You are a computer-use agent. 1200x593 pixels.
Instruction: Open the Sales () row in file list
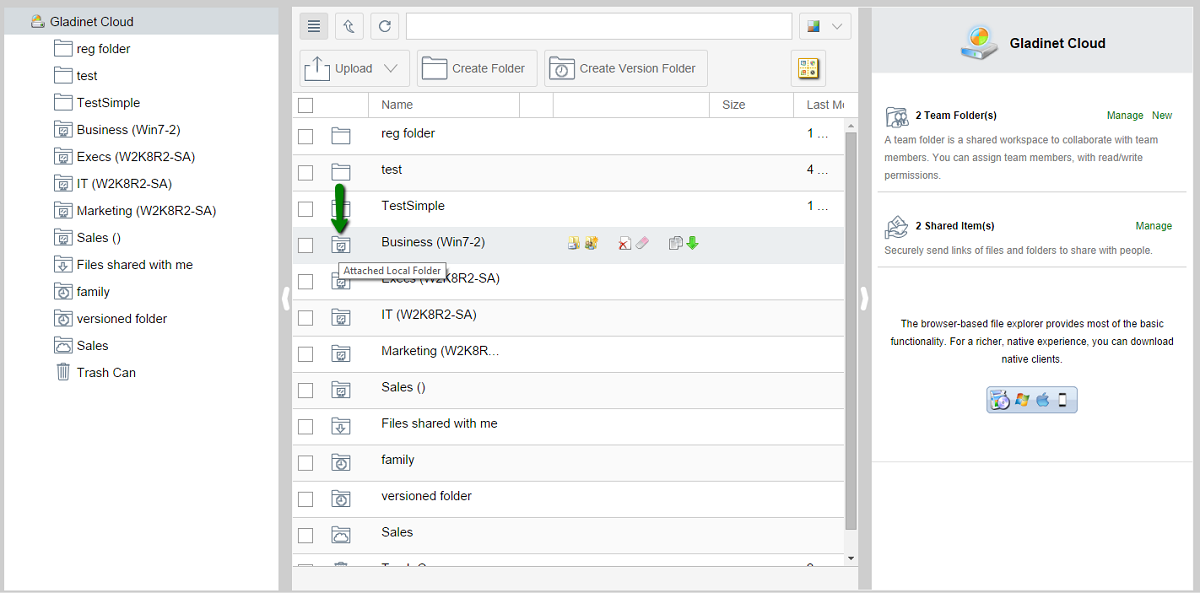[568, 390]
